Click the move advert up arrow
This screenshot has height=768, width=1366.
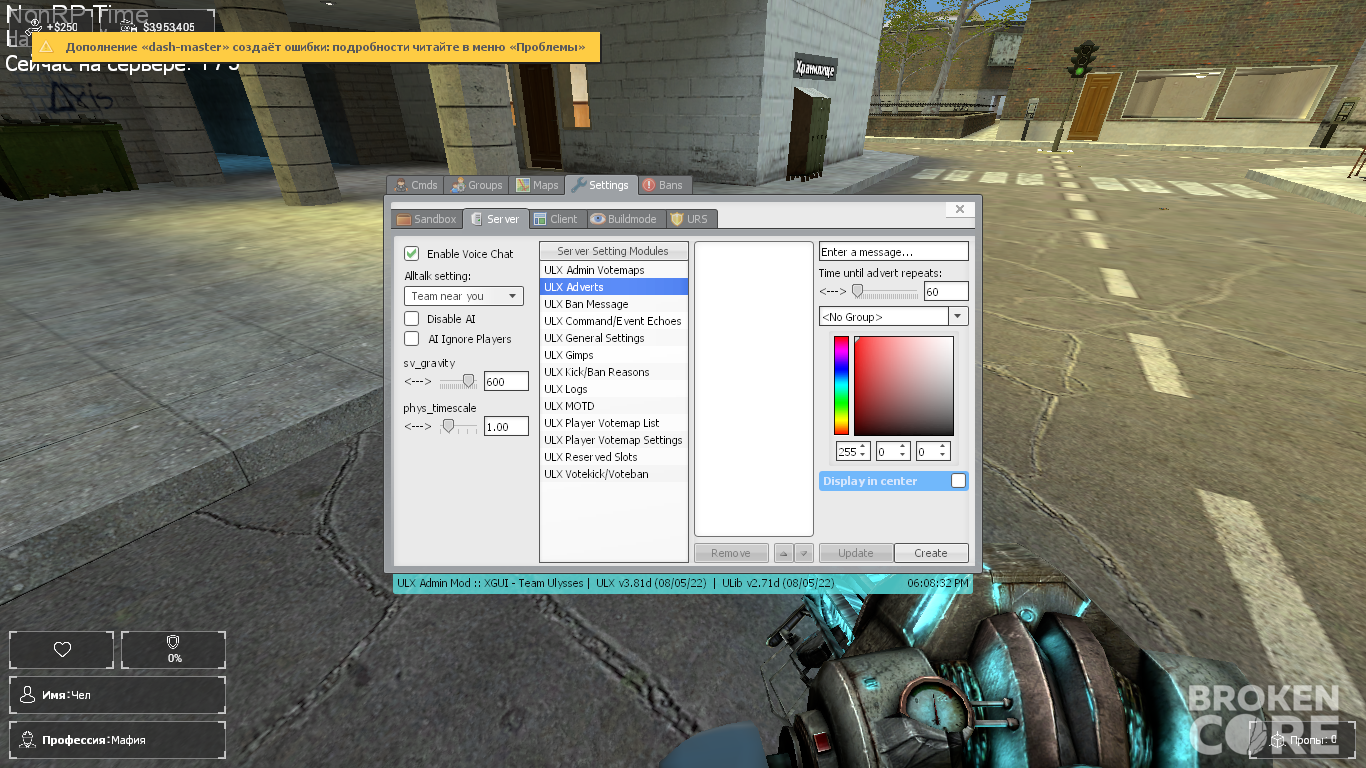pyautogui.click(x=784, y=553)
